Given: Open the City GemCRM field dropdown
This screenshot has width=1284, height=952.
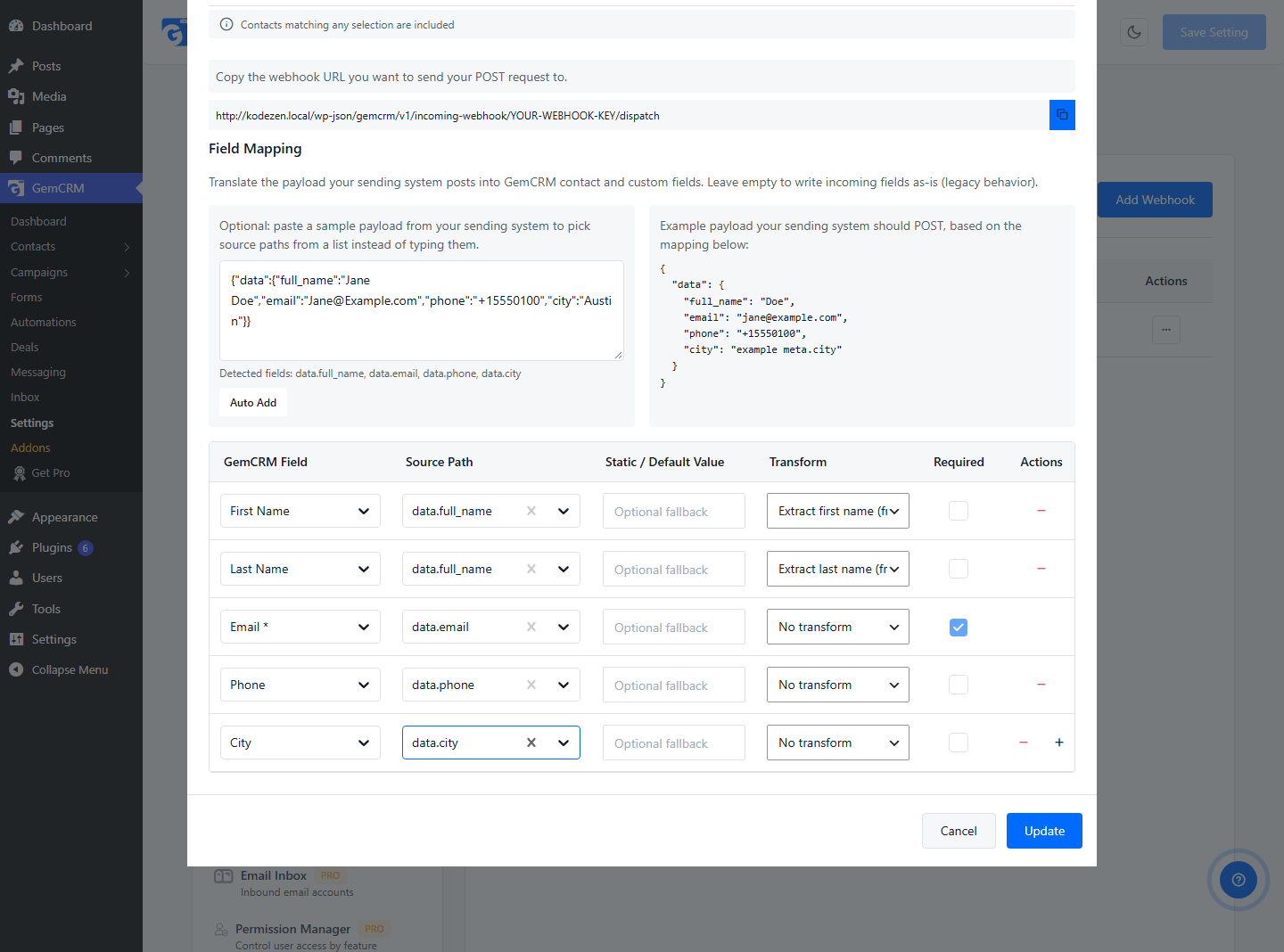Looking at the screenshot, I should pyautogui.click(x=300, y=743).
